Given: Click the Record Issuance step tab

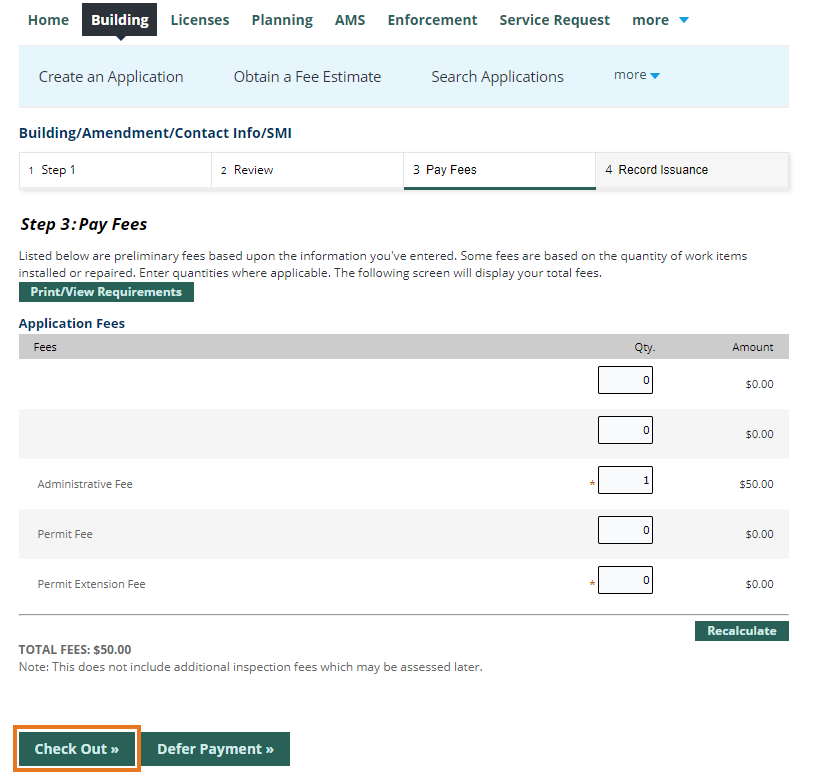Looking at the screenshot, I should [692, 170].
